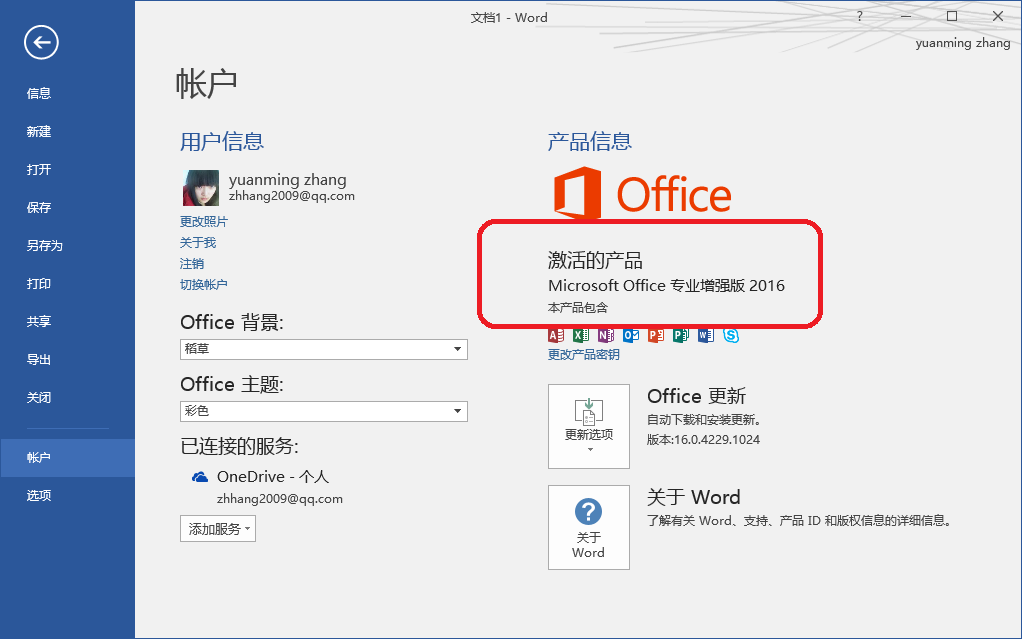This screenshot has height=639, width=1022.
Task: Close the Word window
Action: (x=998, y=16)
